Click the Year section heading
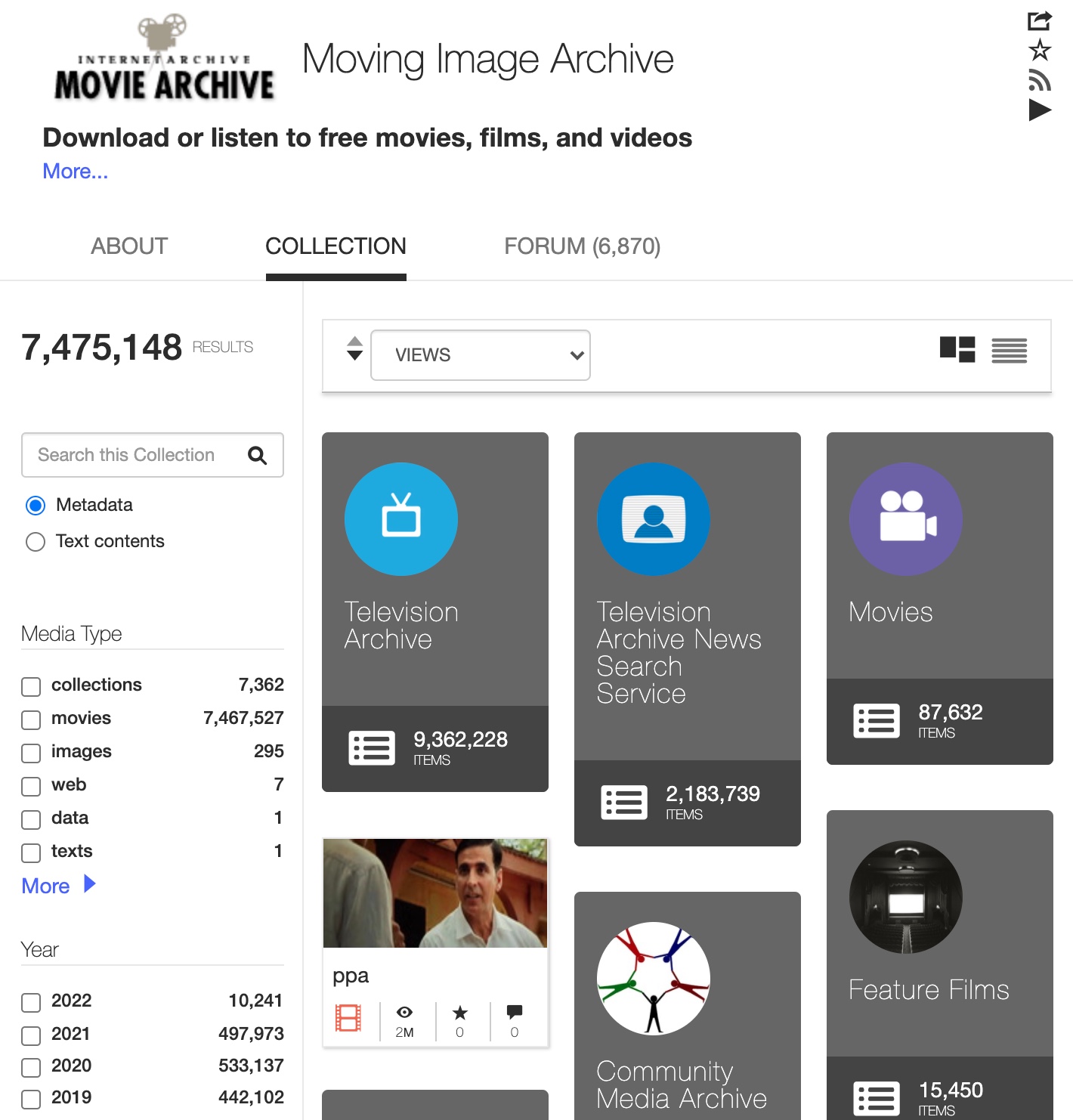 pyautogui.click(x=40, y=950)
